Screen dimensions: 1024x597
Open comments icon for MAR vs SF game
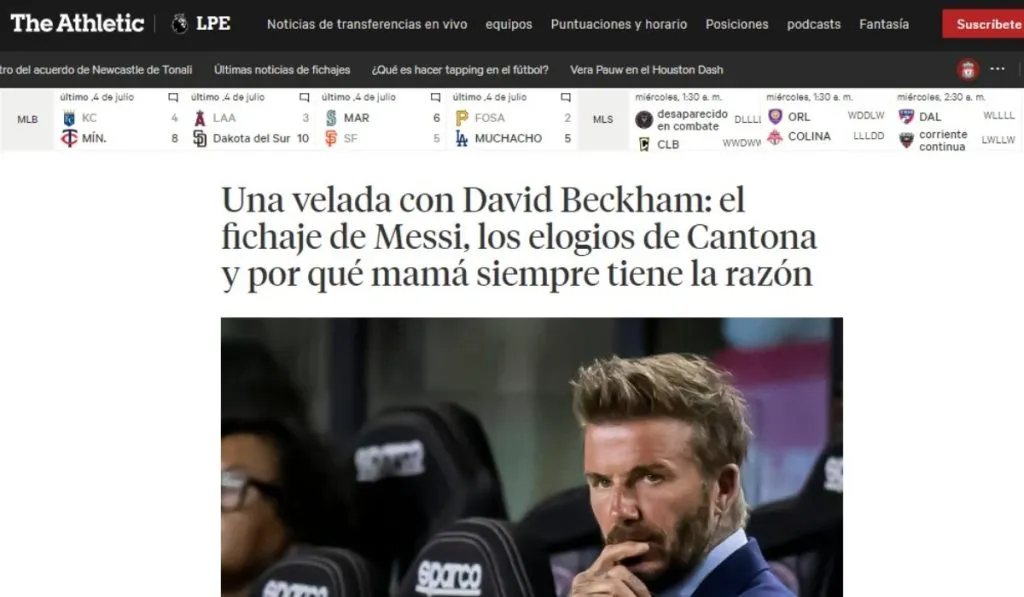tap(435, 97)
